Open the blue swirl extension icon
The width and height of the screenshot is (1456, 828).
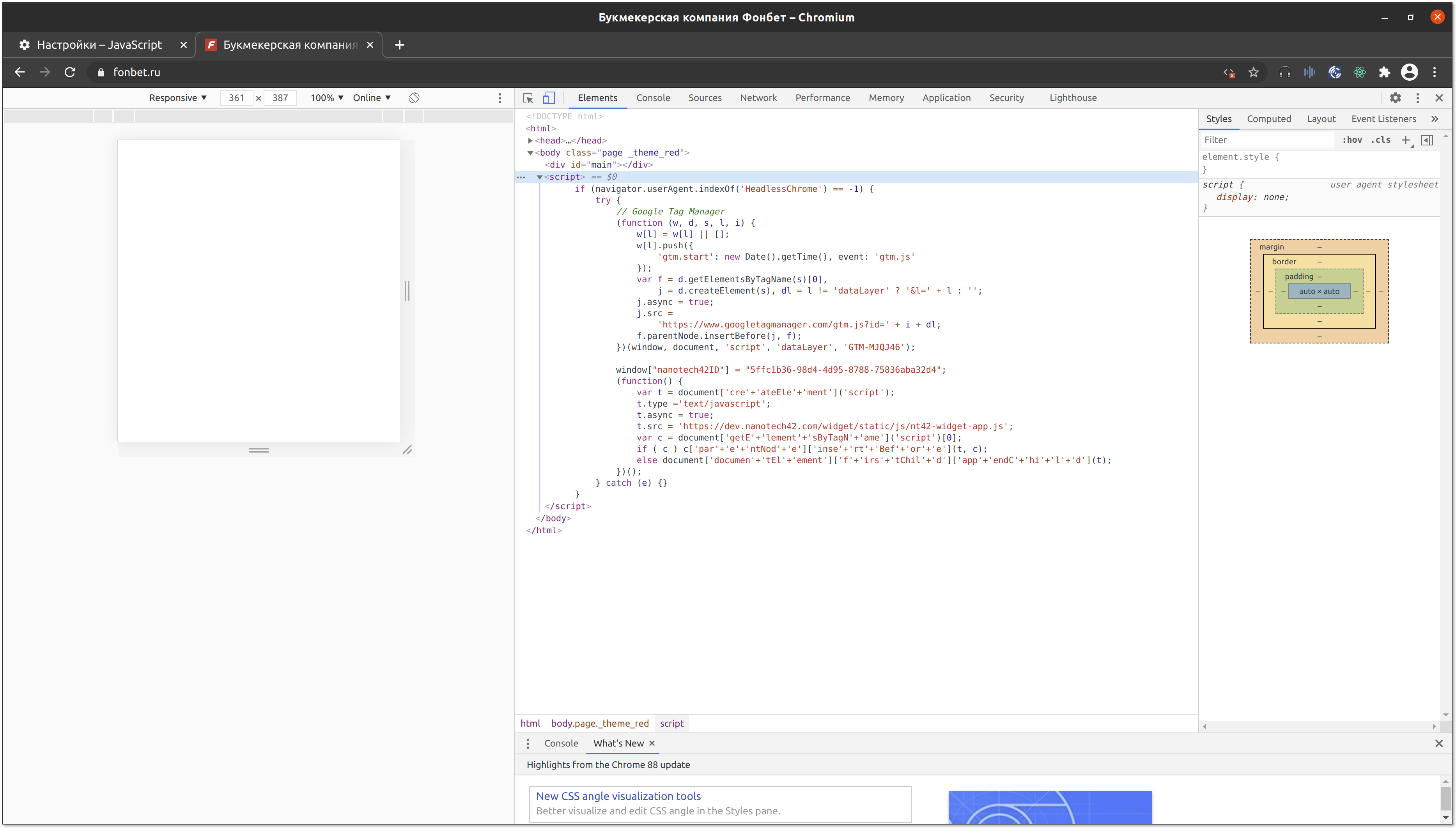tap(1334, 72)
